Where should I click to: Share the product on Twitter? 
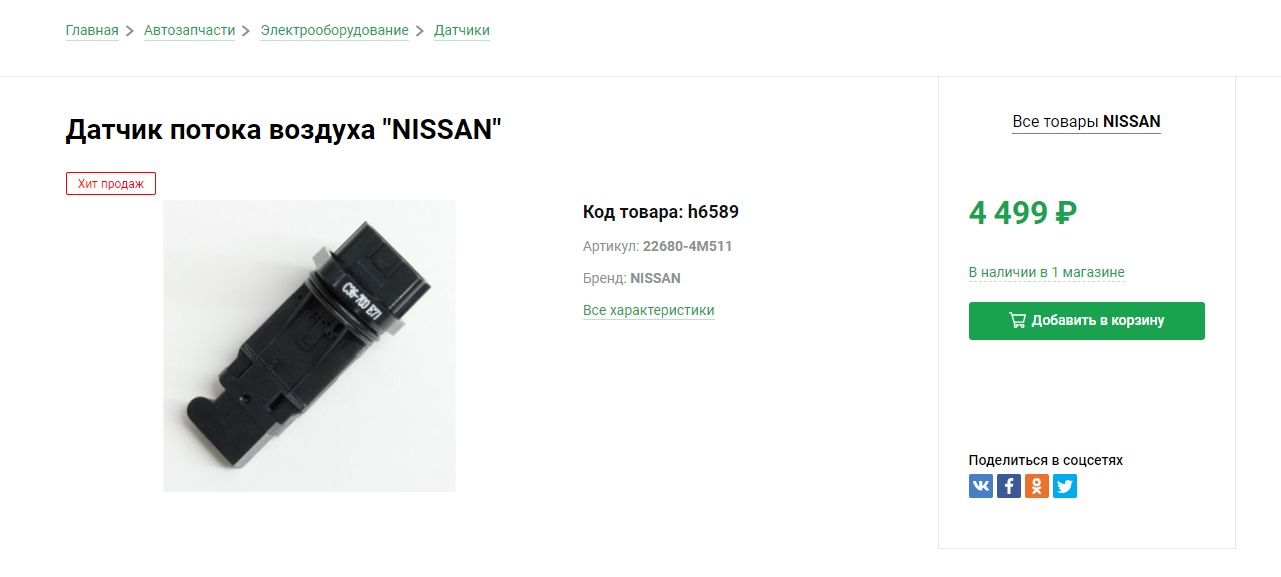1065,487
